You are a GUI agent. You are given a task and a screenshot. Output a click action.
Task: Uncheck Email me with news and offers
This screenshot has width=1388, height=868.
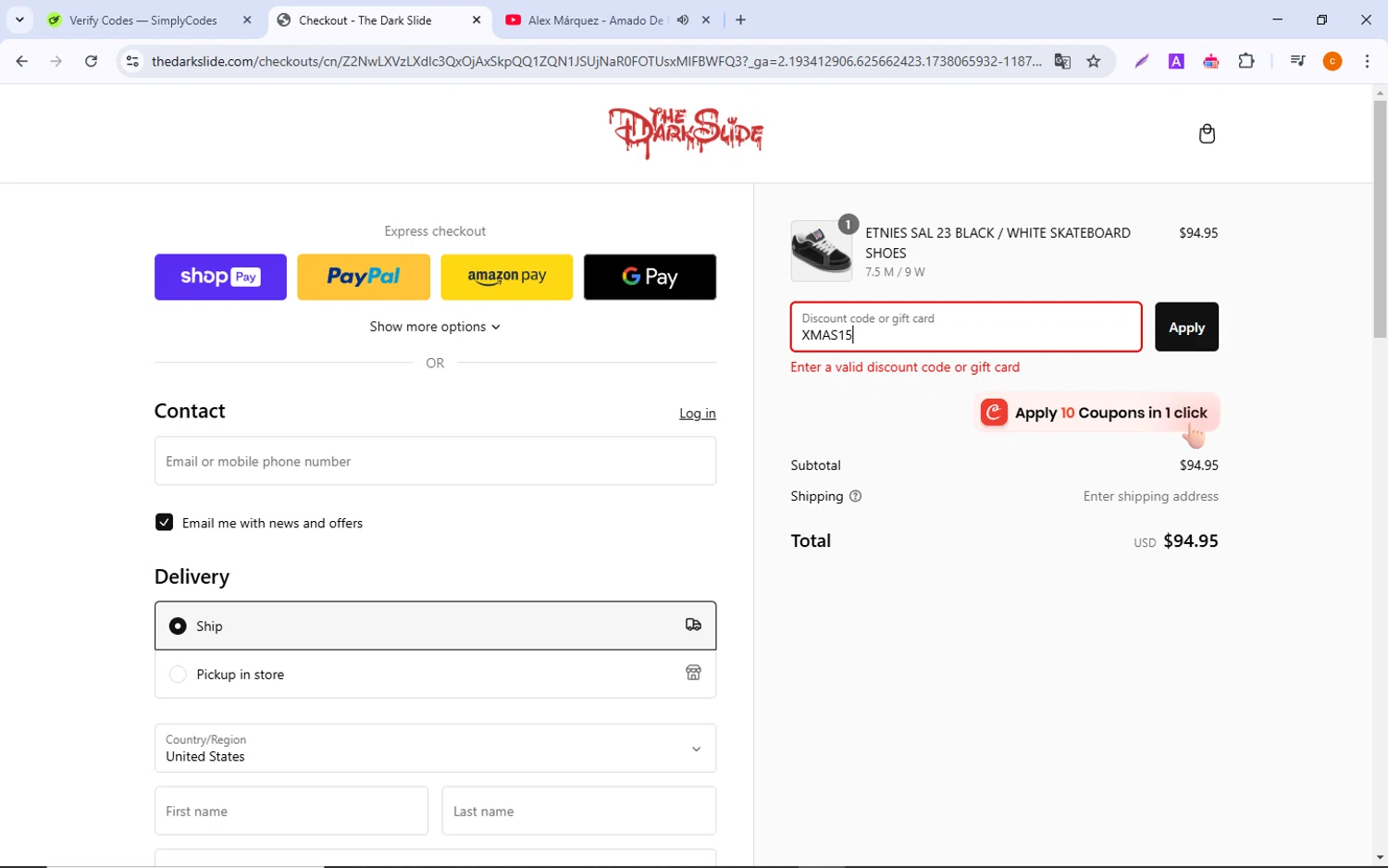click(x=164, y=522)
